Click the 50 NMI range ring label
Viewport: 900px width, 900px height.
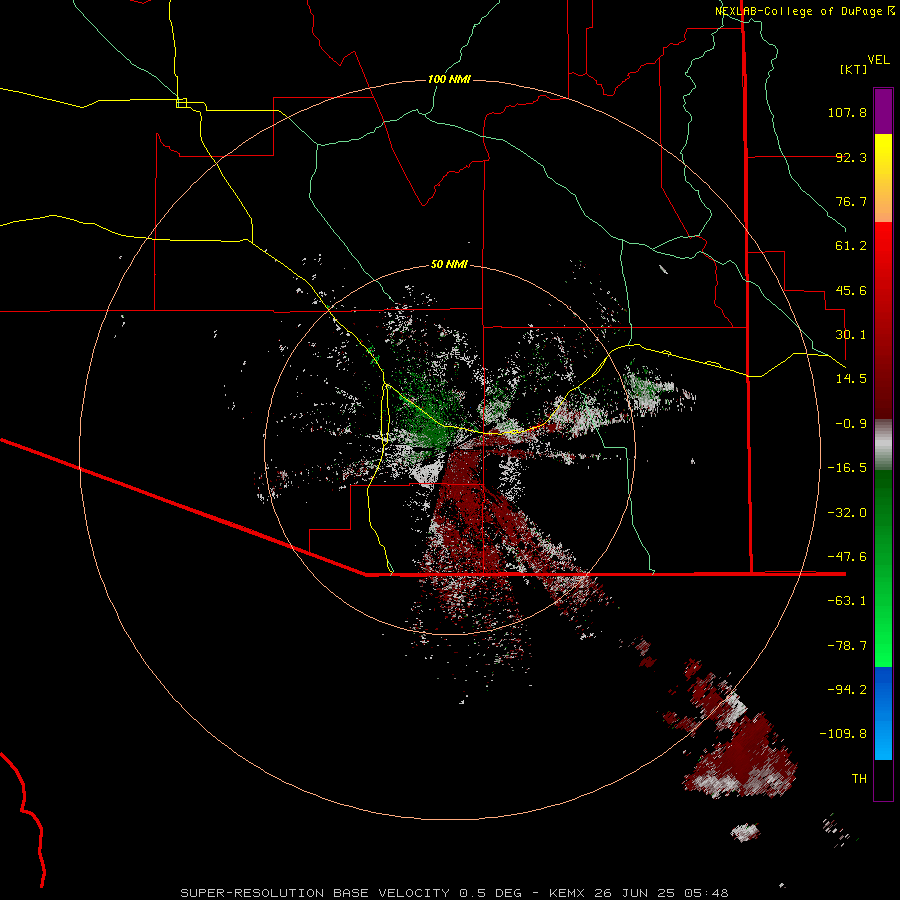[449, 264]
